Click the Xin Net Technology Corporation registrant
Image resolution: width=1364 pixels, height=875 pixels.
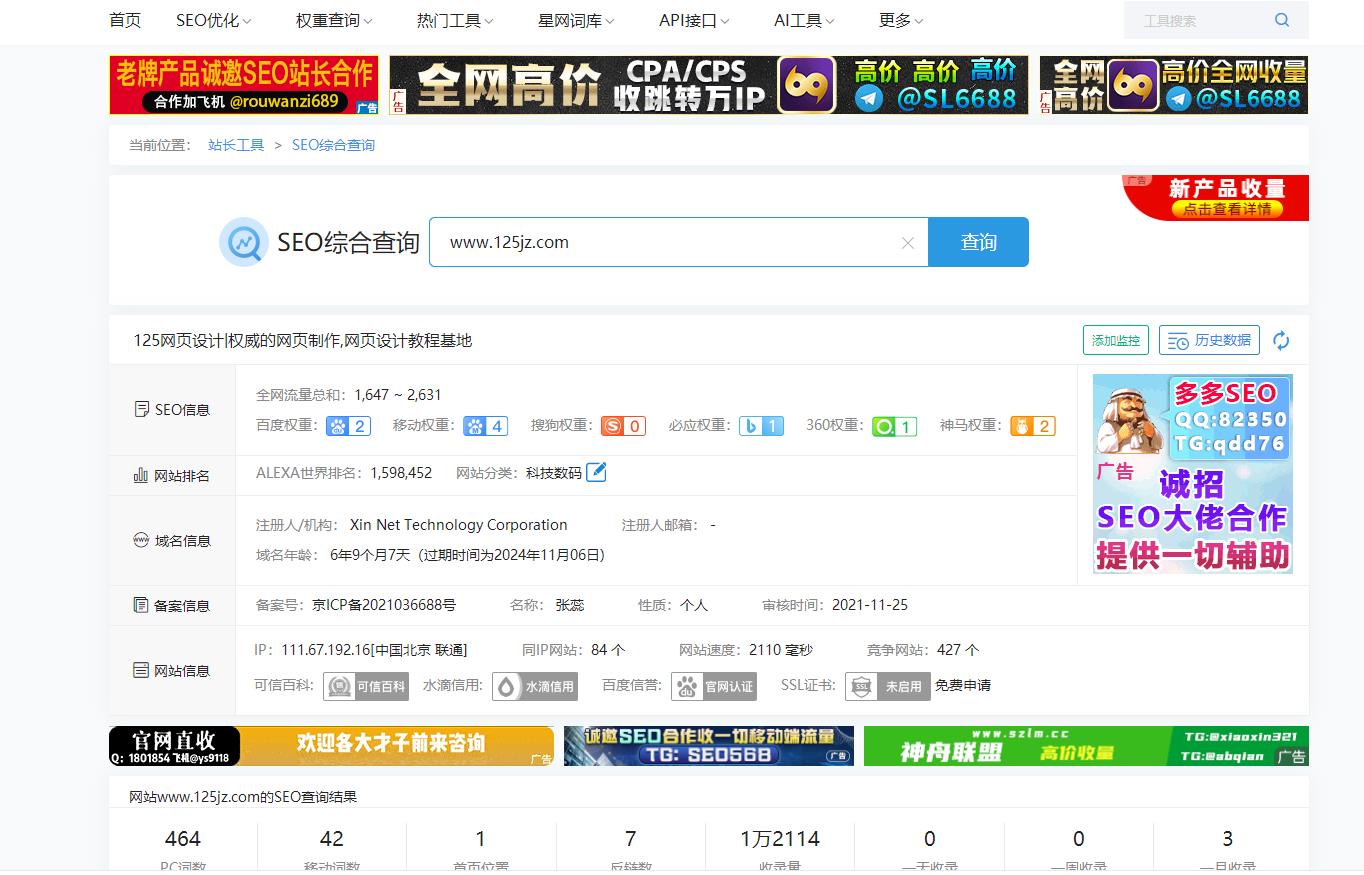click(x=458, y=525)
